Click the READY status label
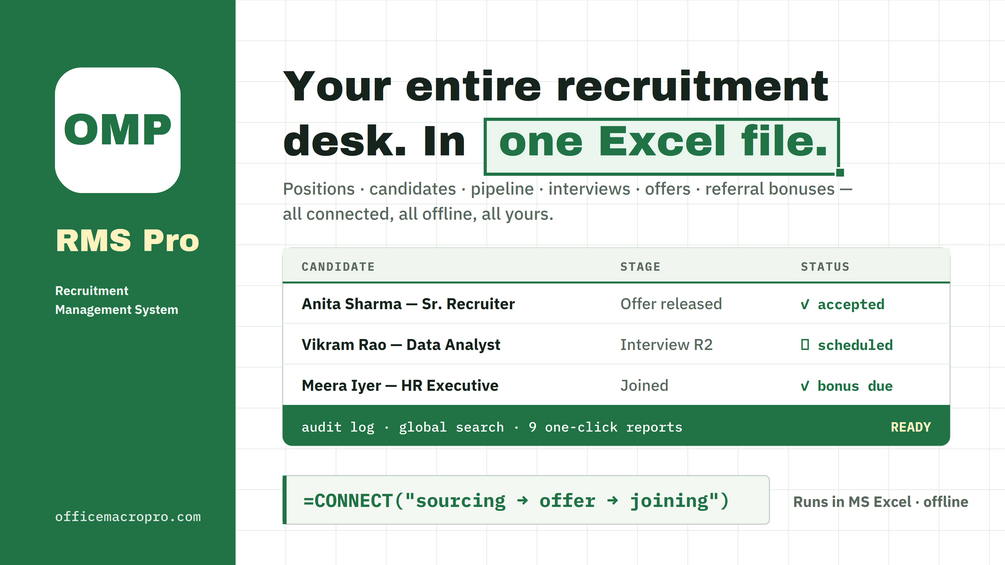The image size is (1005, 565). pos(910,427)
